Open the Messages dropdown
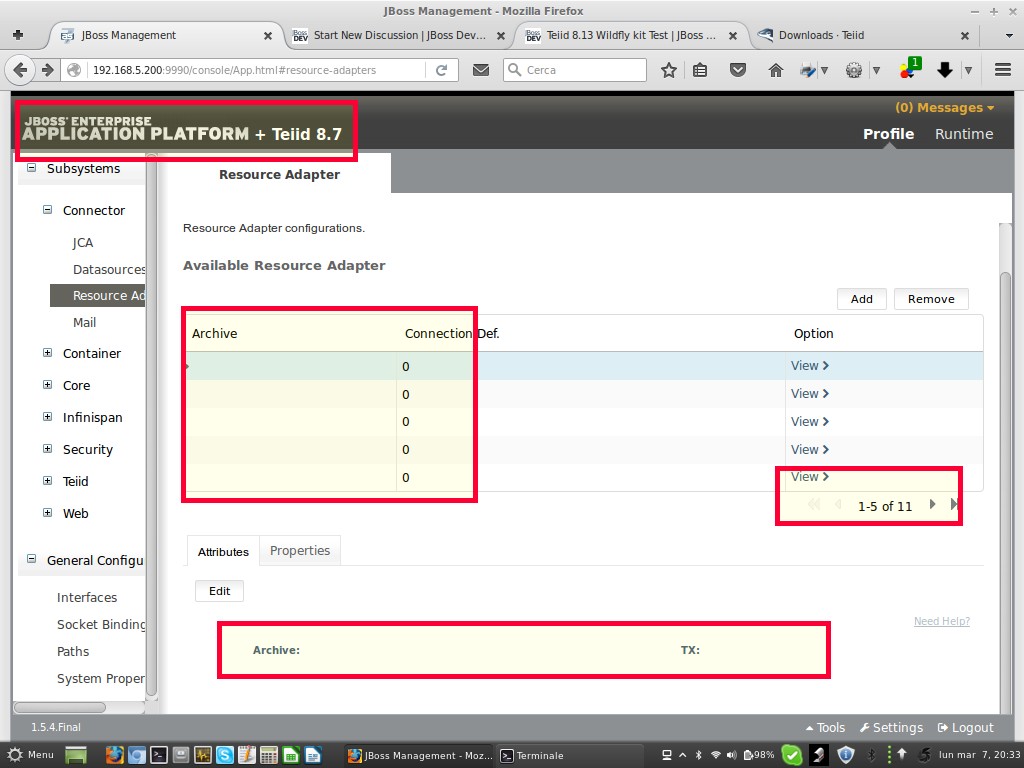 click(944, 108)
